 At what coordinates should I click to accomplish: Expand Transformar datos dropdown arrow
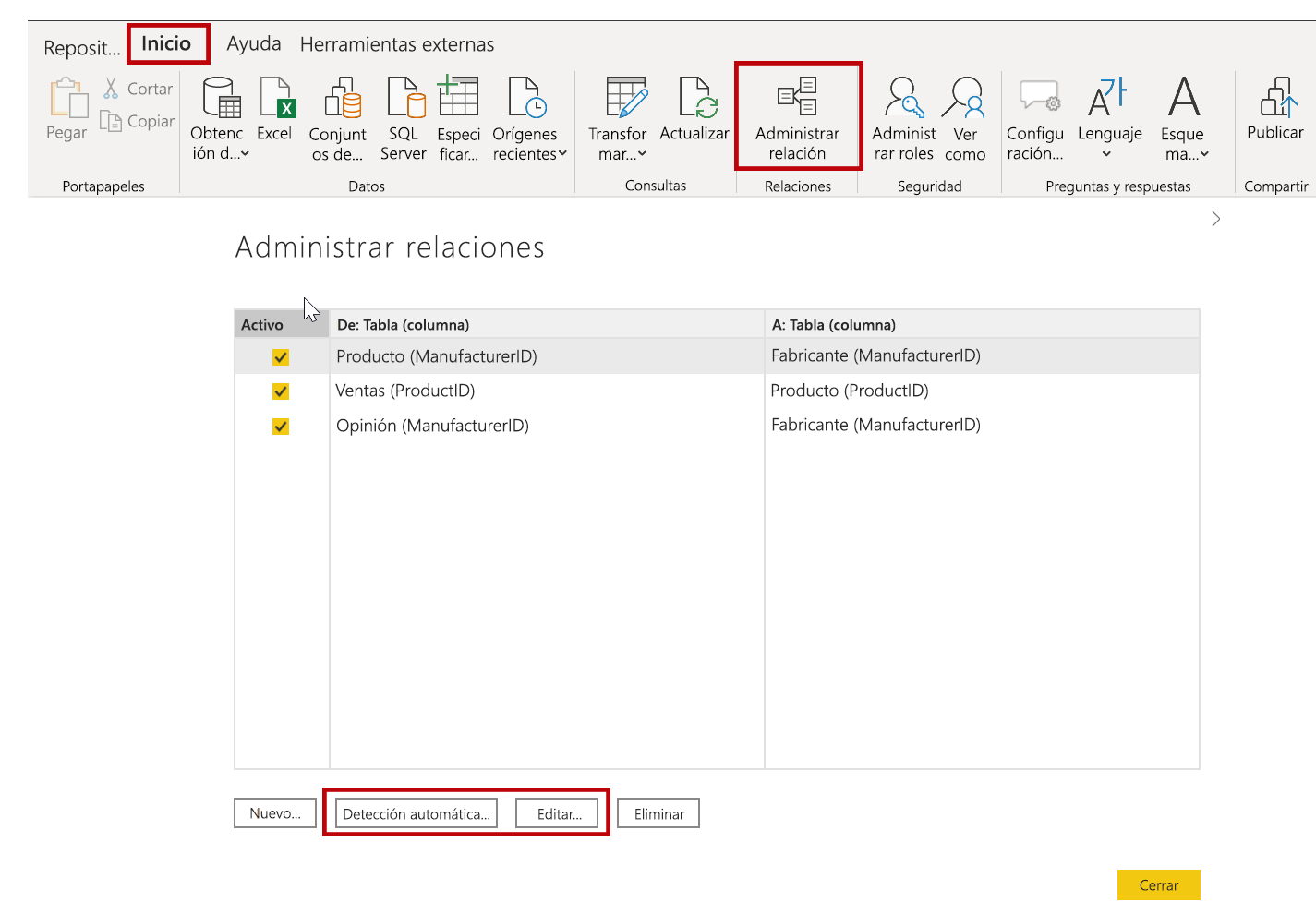tap(642, 154)
